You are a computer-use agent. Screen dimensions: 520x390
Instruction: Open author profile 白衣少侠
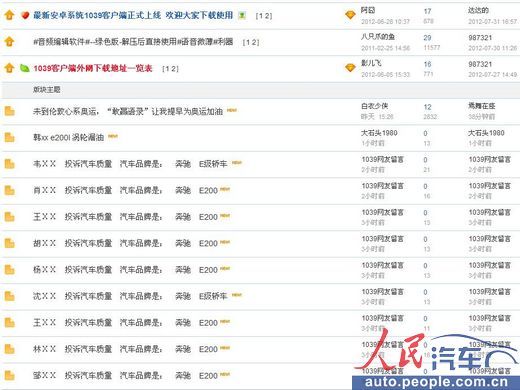click(x=374, y=106)
